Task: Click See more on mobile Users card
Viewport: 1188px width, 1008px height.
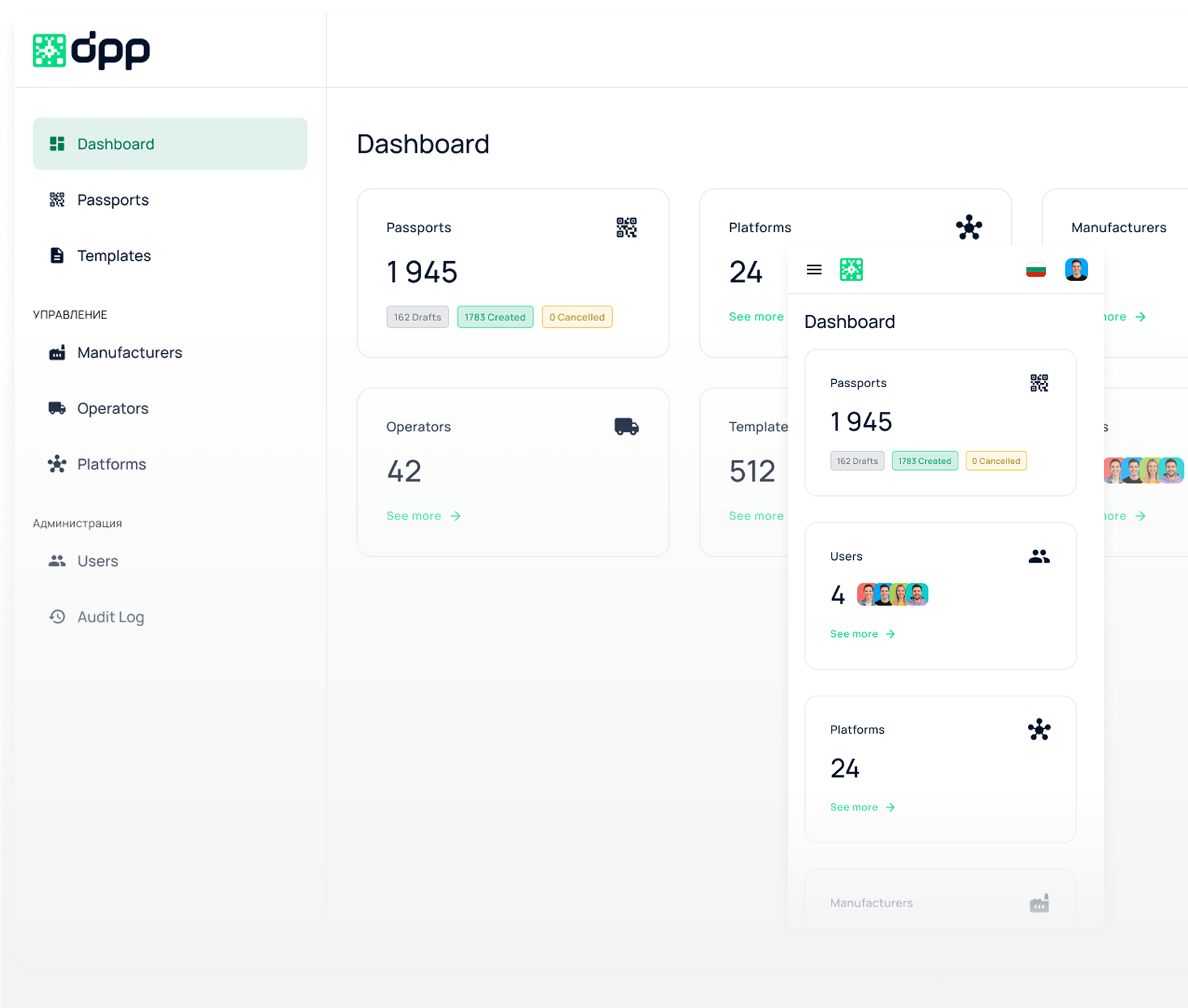Action: coord(863,634)
